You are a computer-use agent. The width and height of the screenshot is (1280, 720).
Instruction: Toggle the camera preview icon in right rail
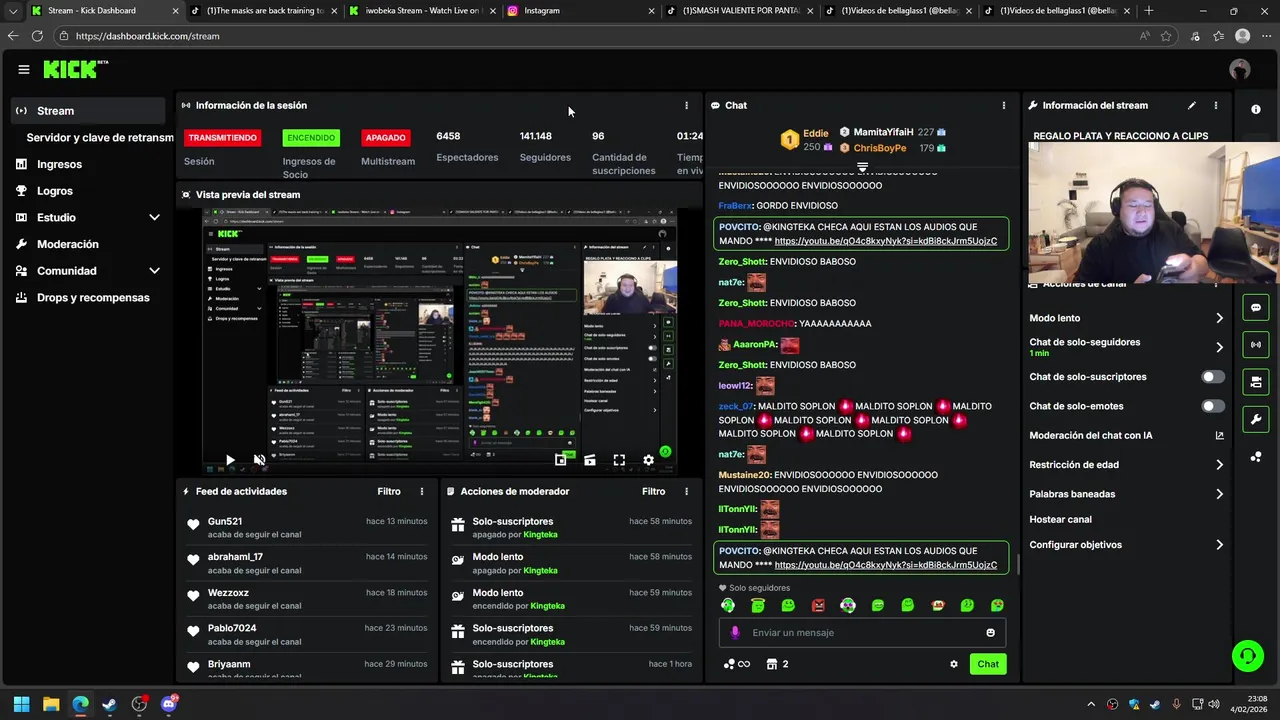(x=1256, y=381)
